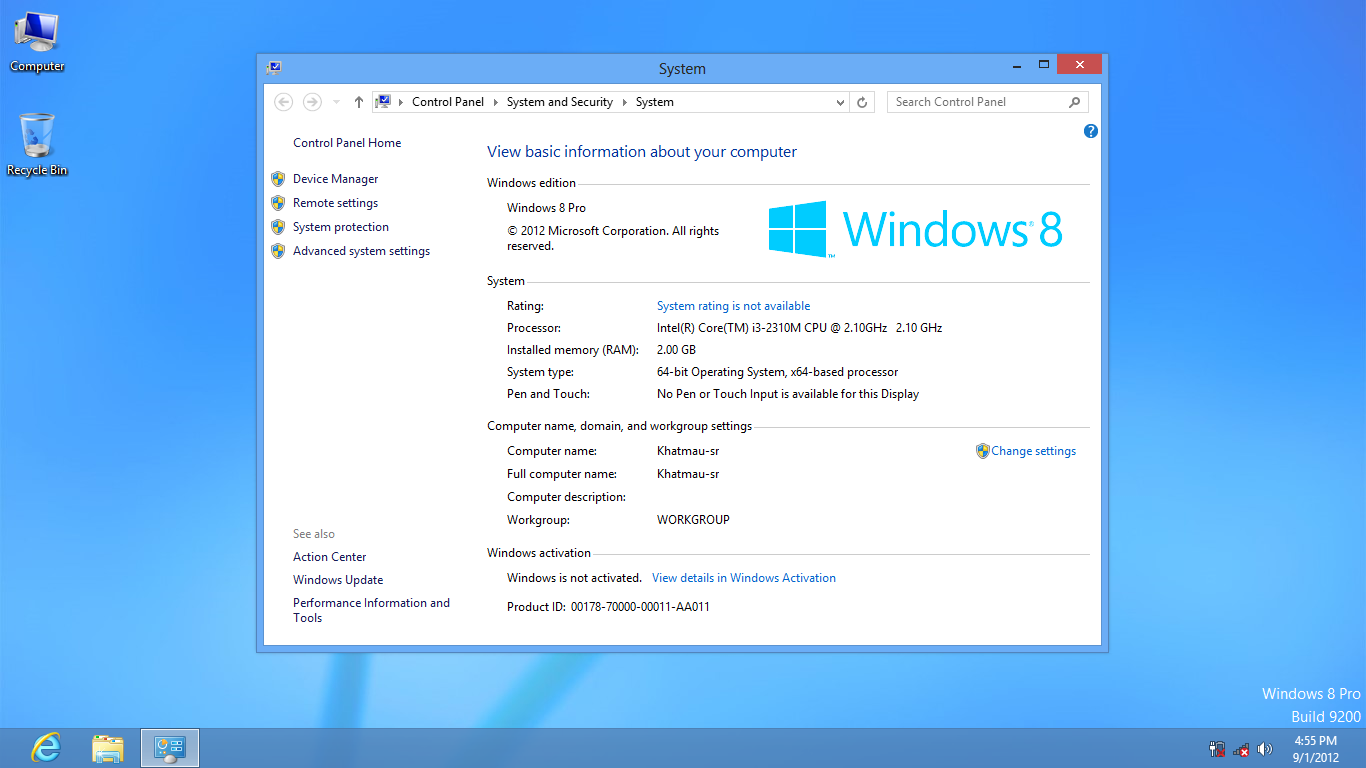
Task: Click the Windows is not activated text
Action: [x=574, y=578]
